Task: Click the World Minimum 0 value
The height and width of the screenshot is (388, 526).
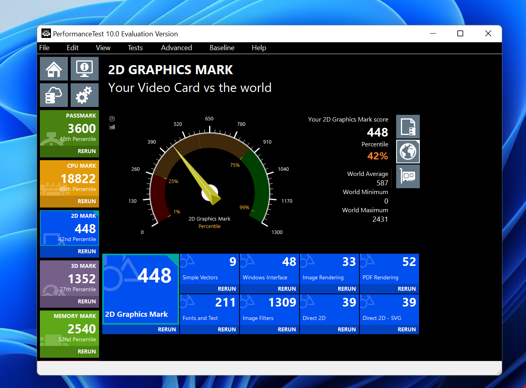Action: click(386, 201)
